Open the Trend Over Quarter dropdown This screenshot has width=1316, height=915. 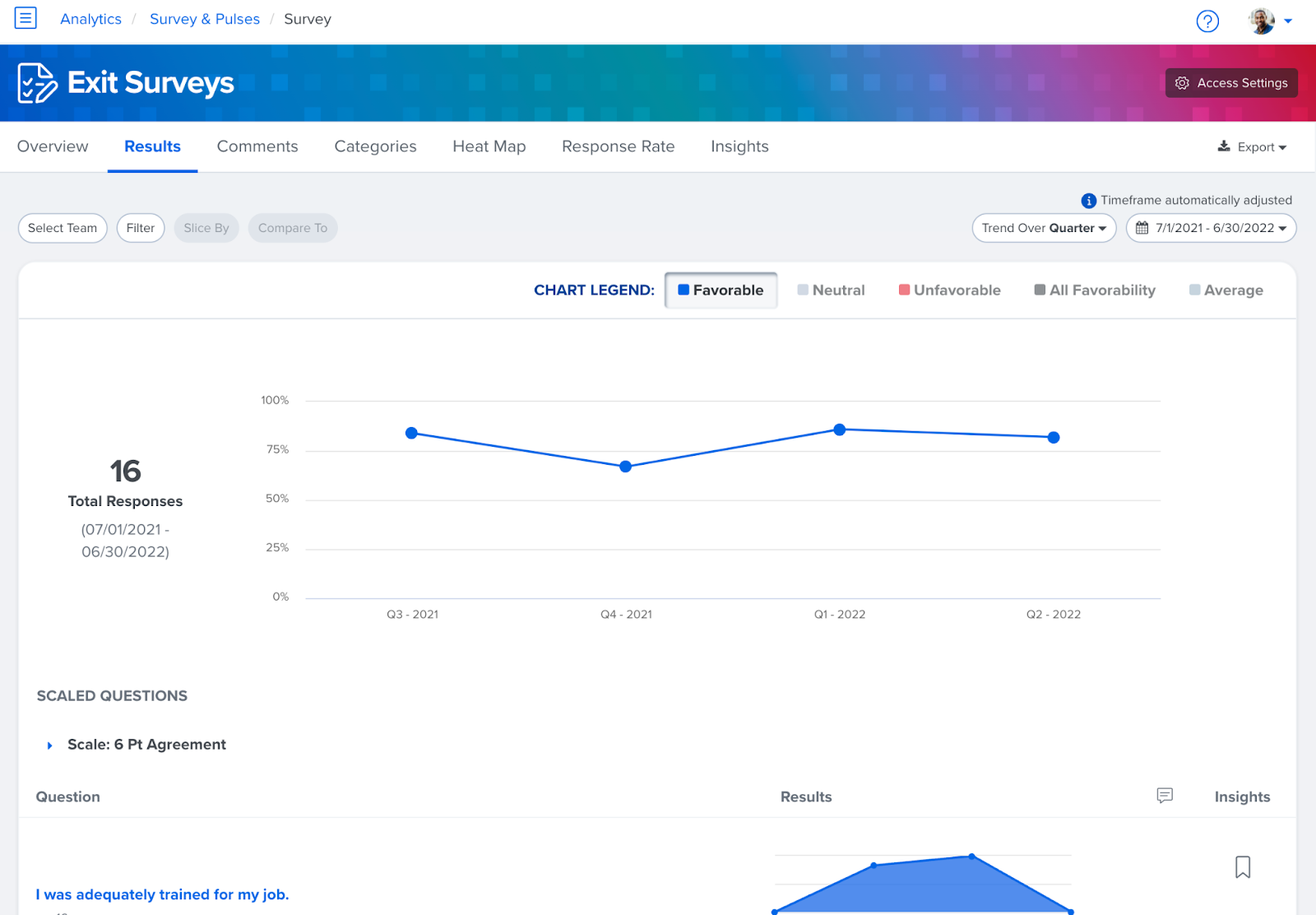(1044, 228)
